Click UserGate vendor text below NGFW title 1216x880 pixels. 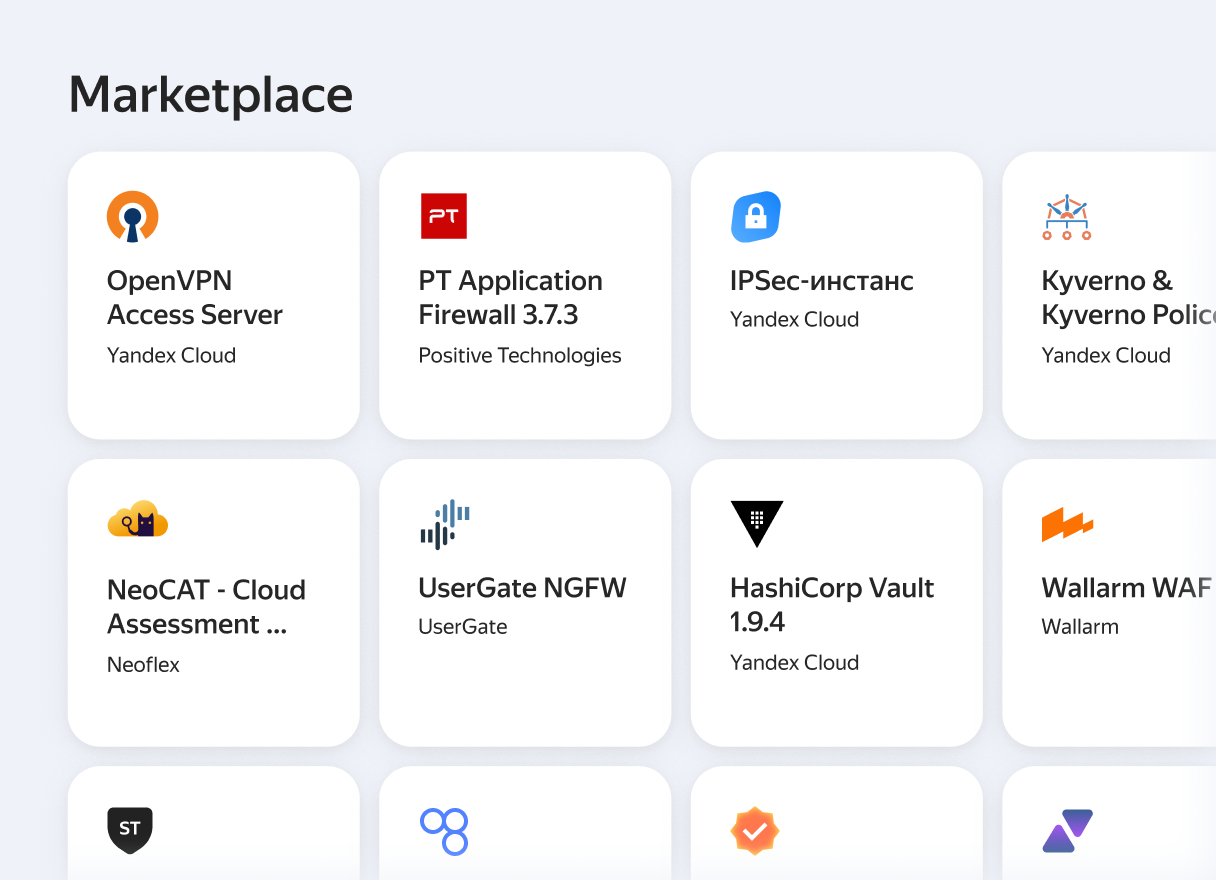click(463, 627)
